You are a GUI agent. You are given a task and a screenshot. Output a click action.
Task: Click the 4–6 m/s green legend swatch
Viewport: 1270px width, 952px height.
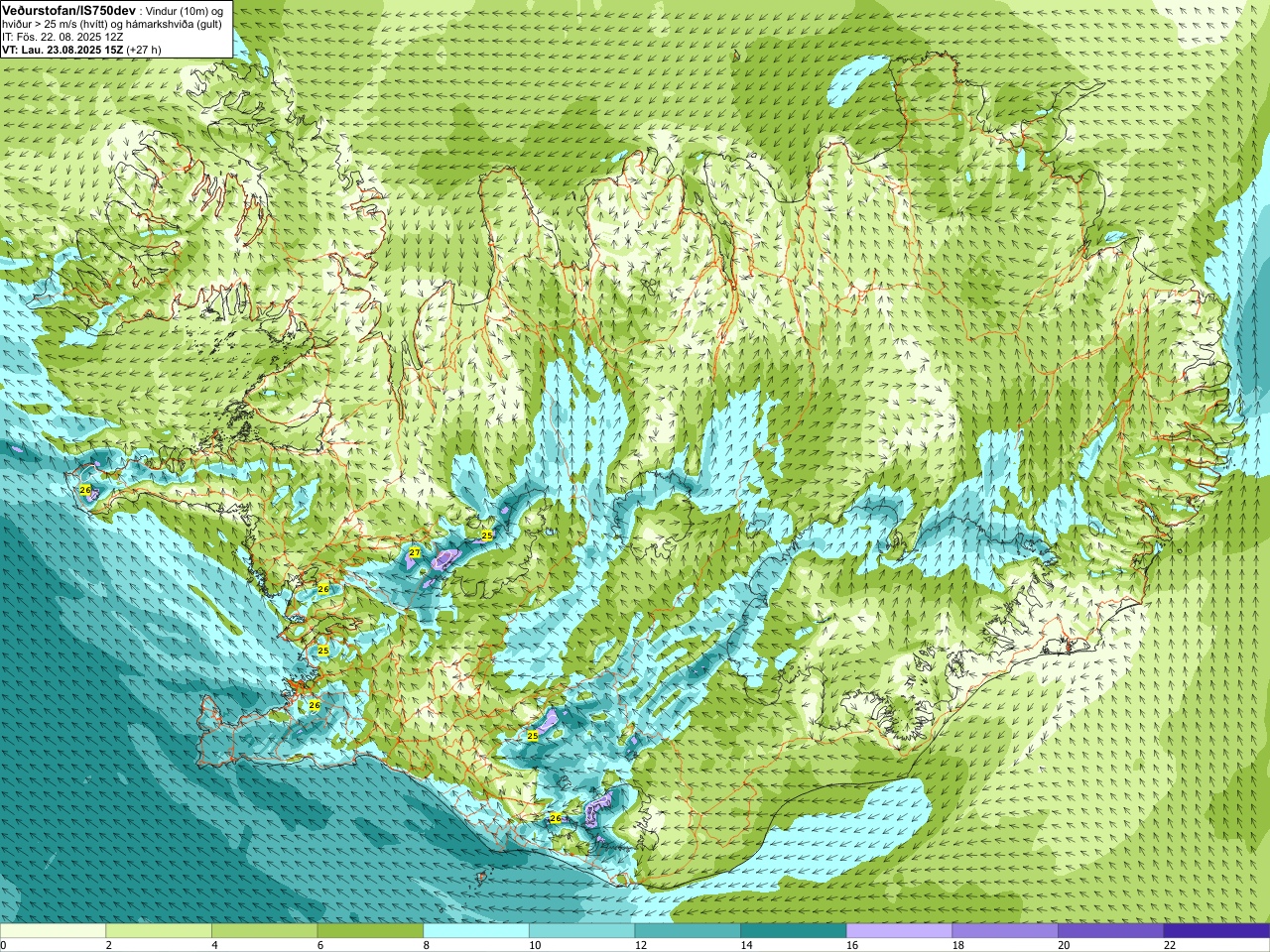tap(264, 931)
